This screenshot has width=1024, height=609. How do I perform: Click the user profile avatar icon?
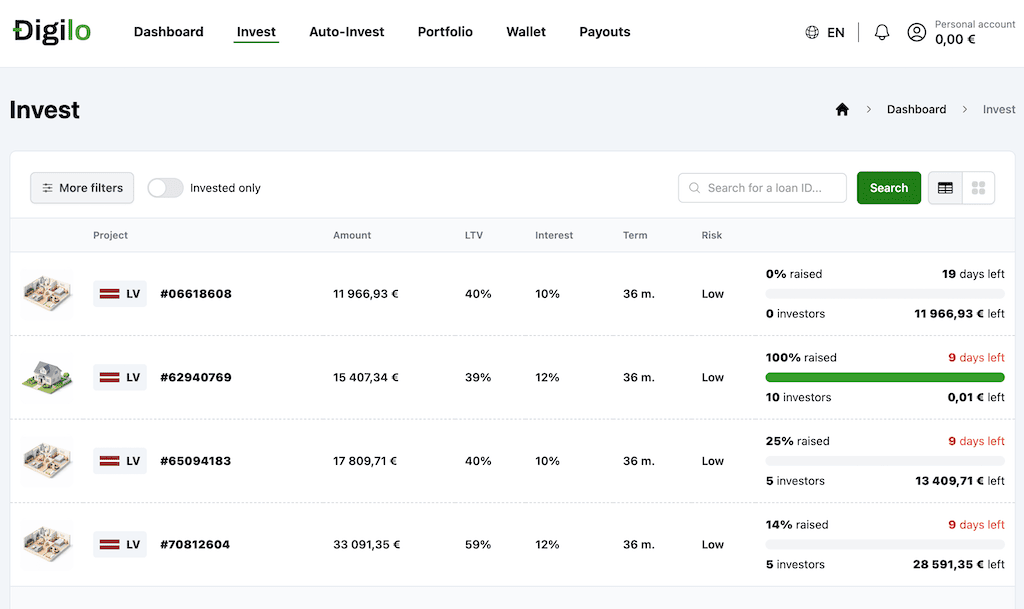point(916,32)
